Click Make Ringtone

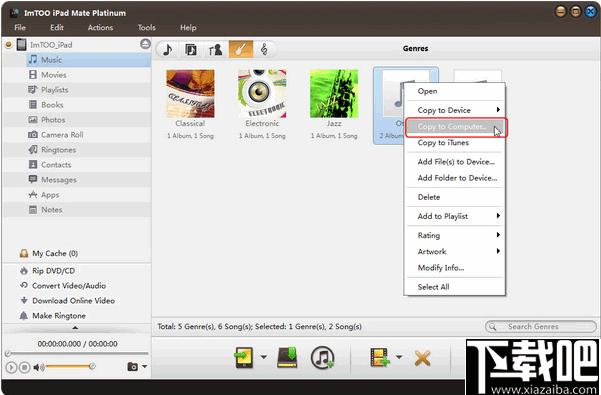(x=53, y=316)
